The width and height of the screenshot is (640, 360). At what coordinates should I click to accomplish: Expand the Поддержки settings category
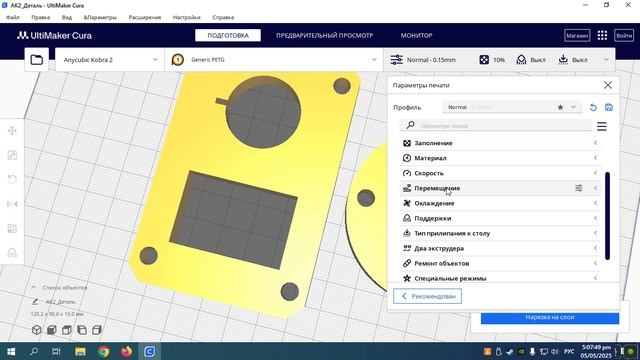click(500, 218)
